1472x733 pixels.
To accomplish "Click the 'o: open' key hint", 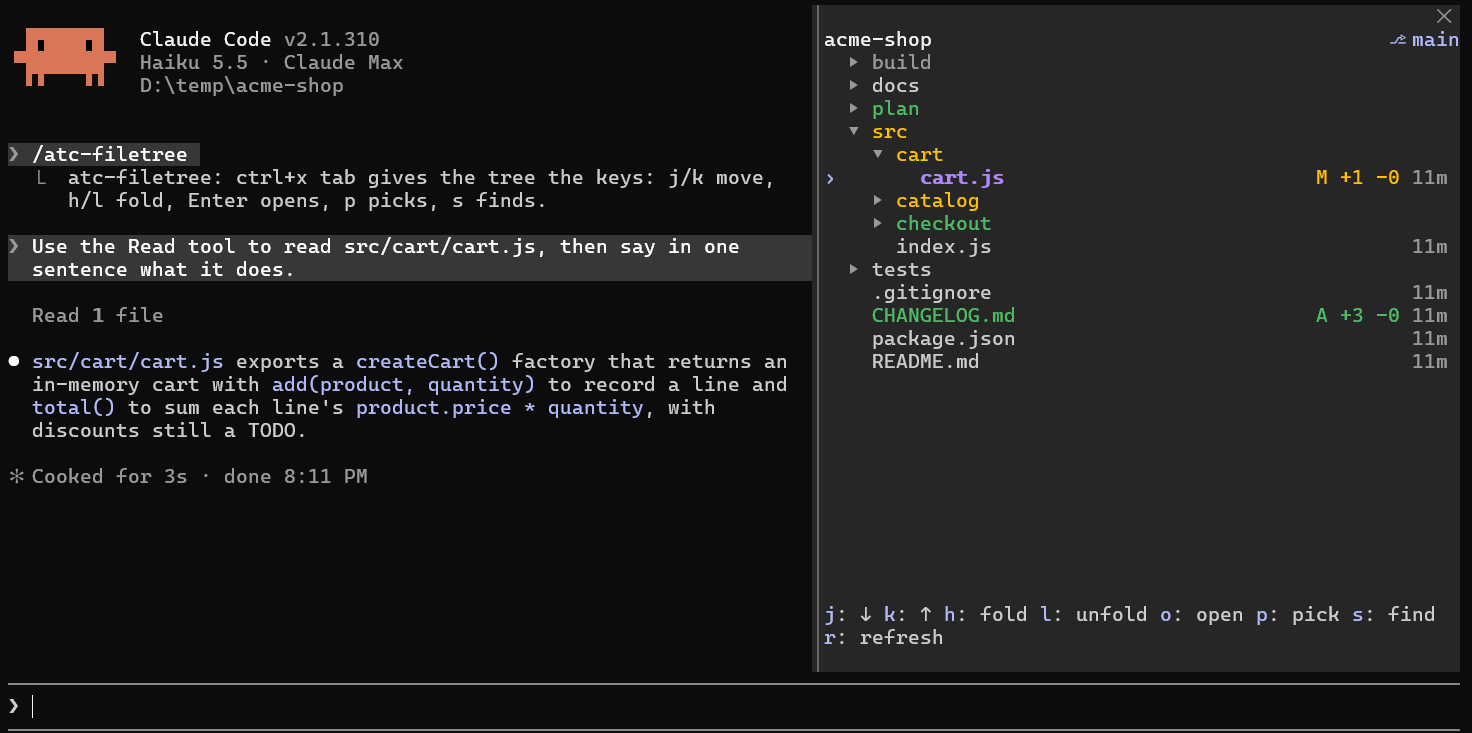I will (1202, 614).
